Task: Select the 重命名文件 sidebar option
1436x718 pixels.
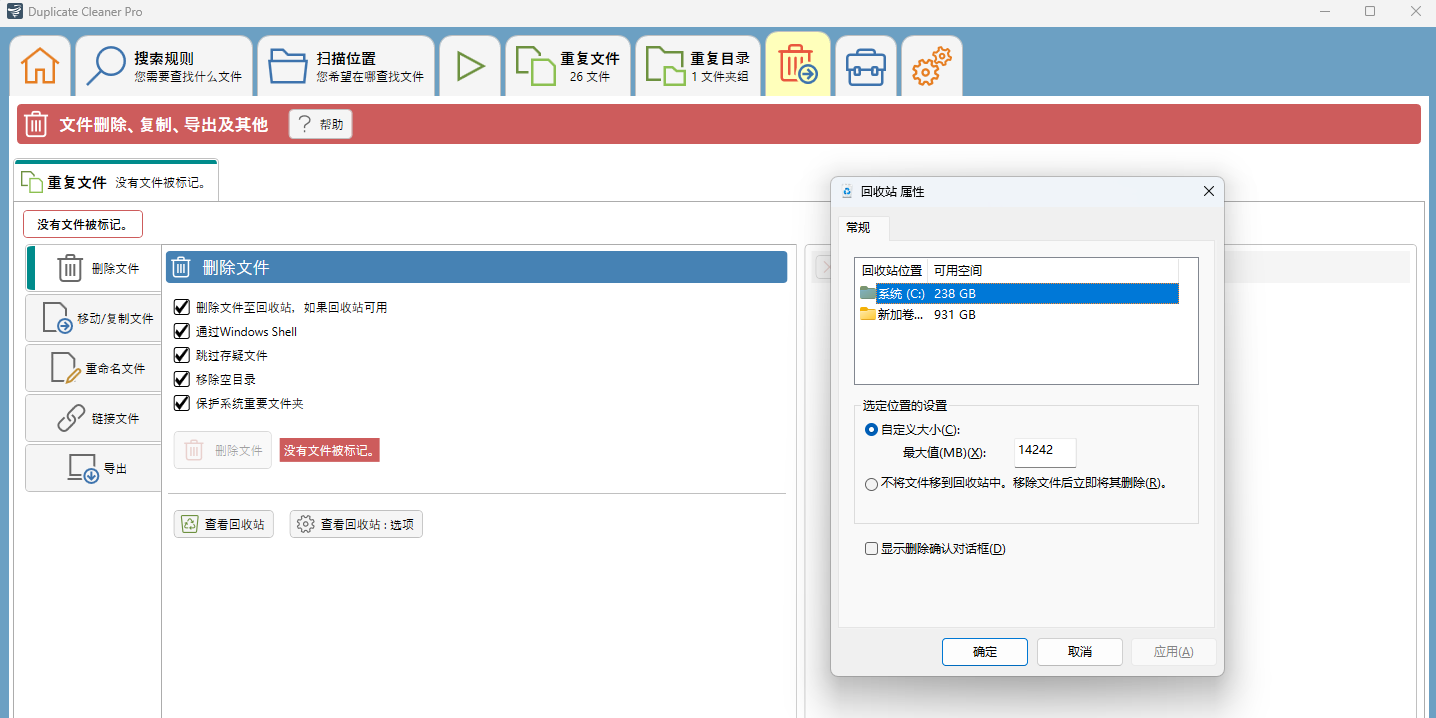Action: click(x=92, y=368)
